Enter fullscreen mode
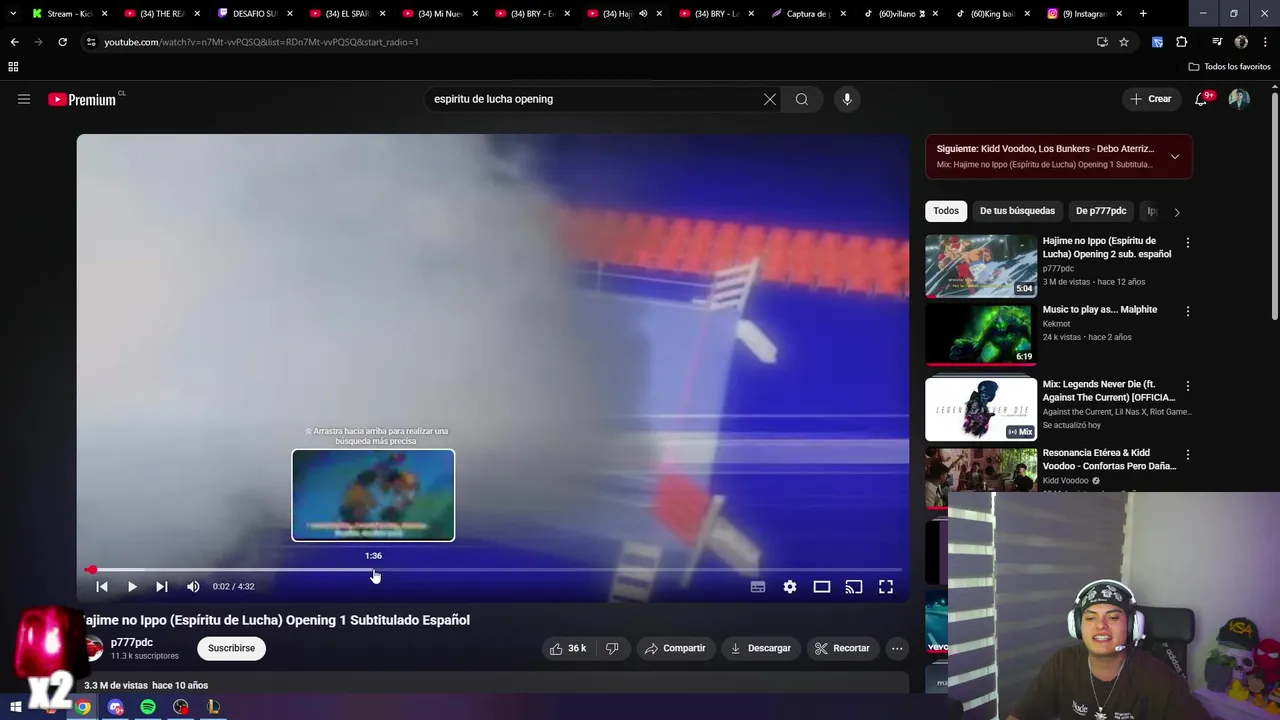 pos(886,587)
